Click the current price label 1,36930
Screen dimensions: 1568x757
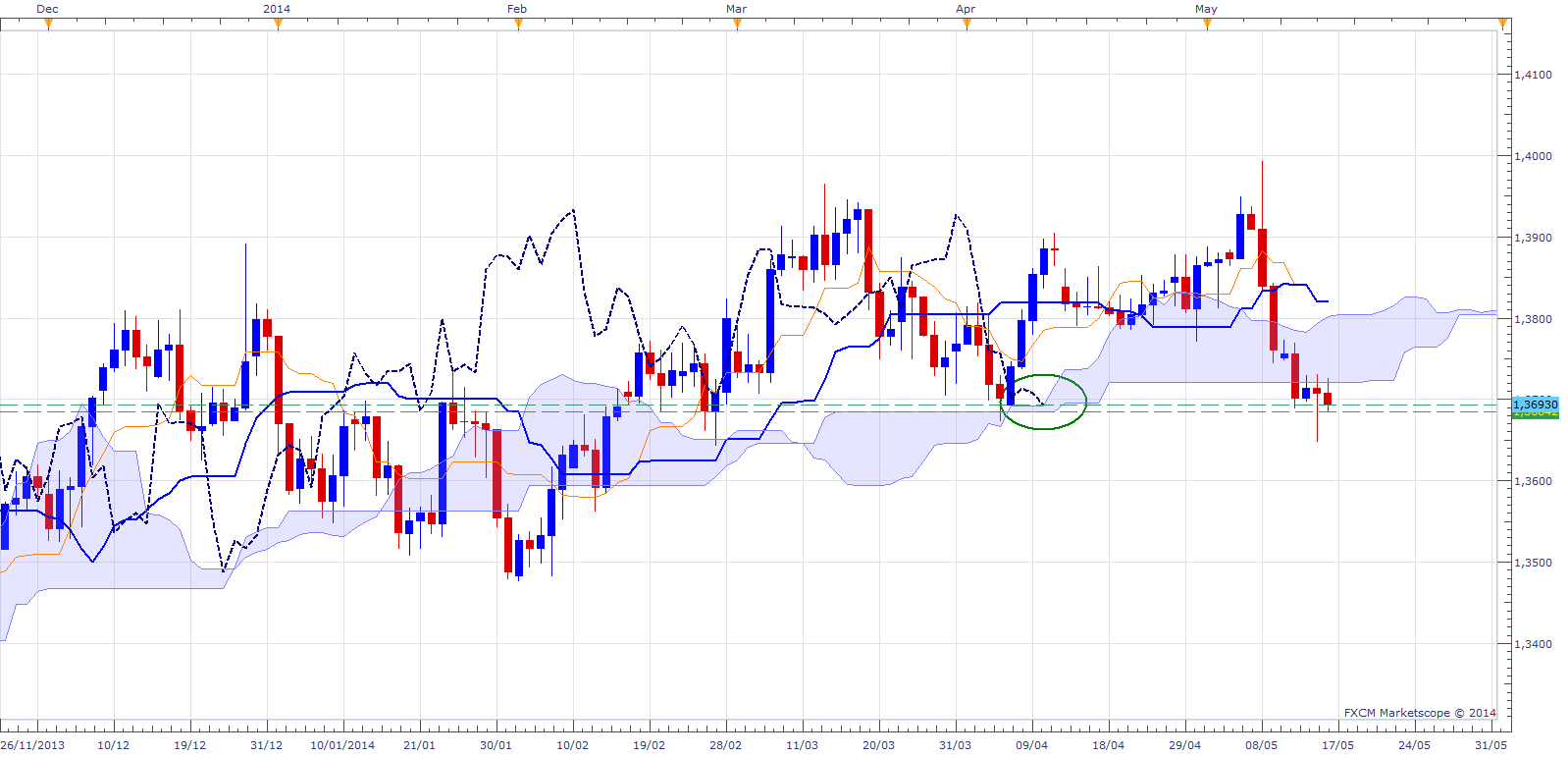(x=1536, y=405)
